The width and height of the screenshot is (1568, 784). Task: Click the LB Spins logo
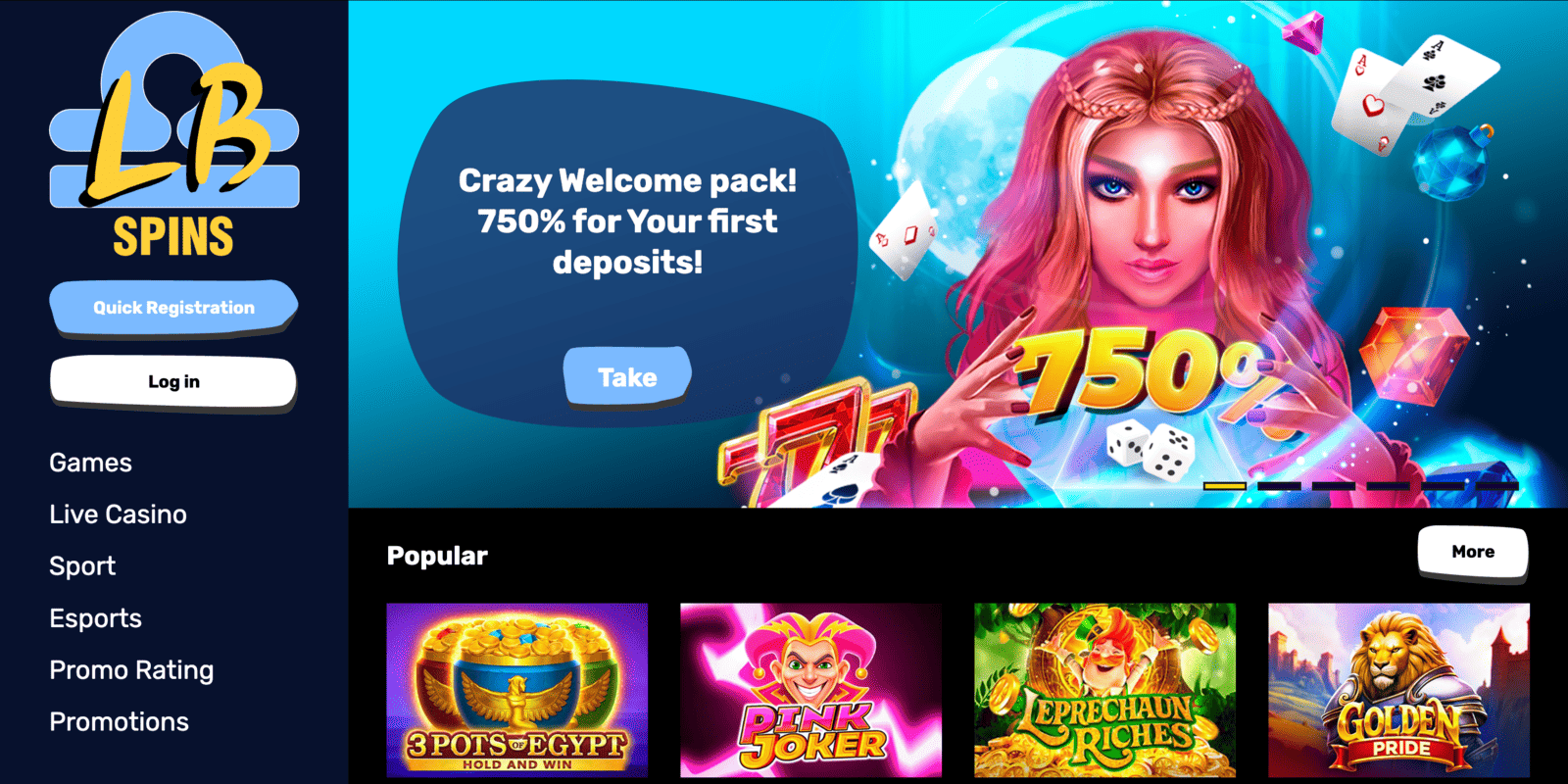(174, 135)
